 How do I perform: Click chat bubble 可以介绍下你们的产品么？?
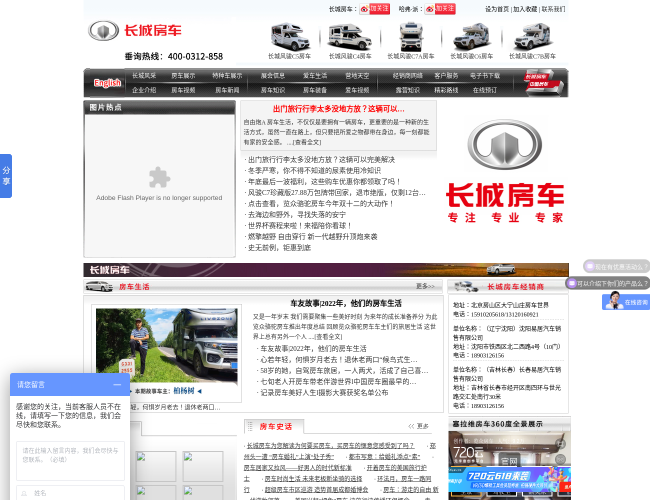click(x=608, y=283)
